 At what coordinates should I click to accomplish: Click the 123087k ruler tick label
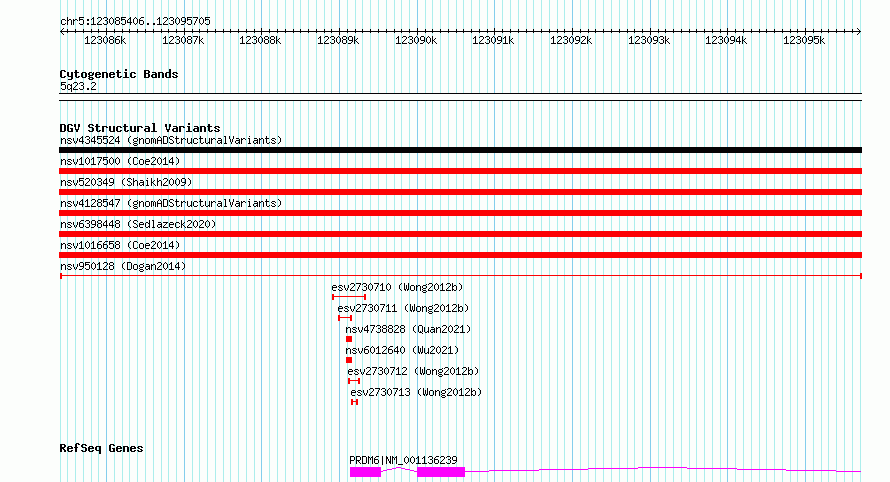(x=183, y=40)
